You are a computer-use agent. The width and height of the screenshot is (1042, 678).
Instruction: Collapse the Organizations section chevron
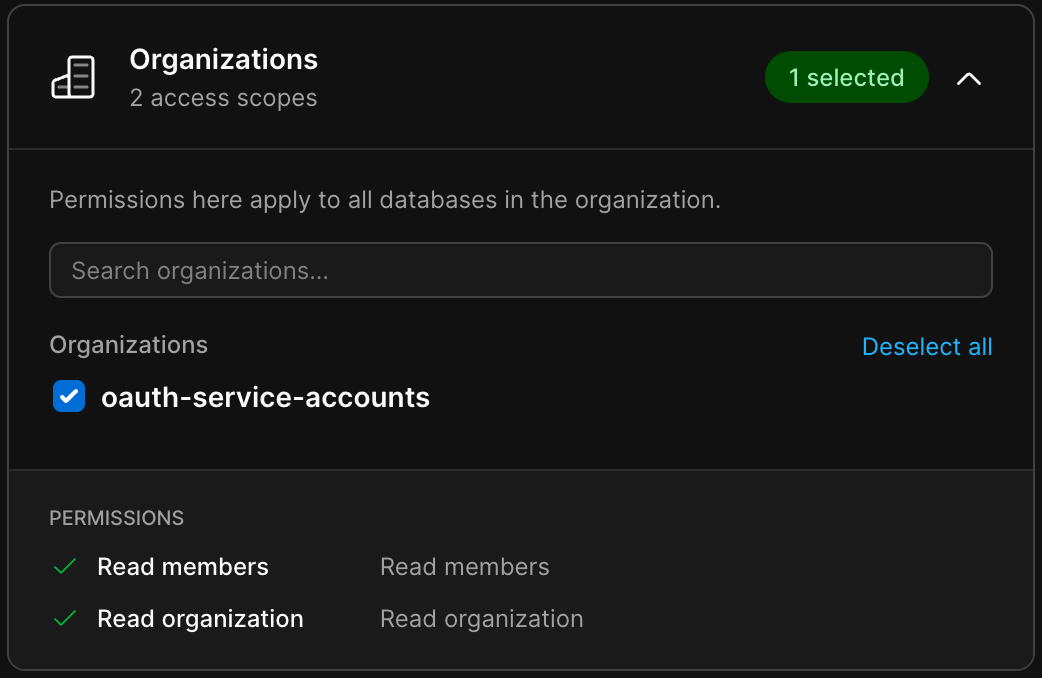pyautogui.click(x=969, y=78)
